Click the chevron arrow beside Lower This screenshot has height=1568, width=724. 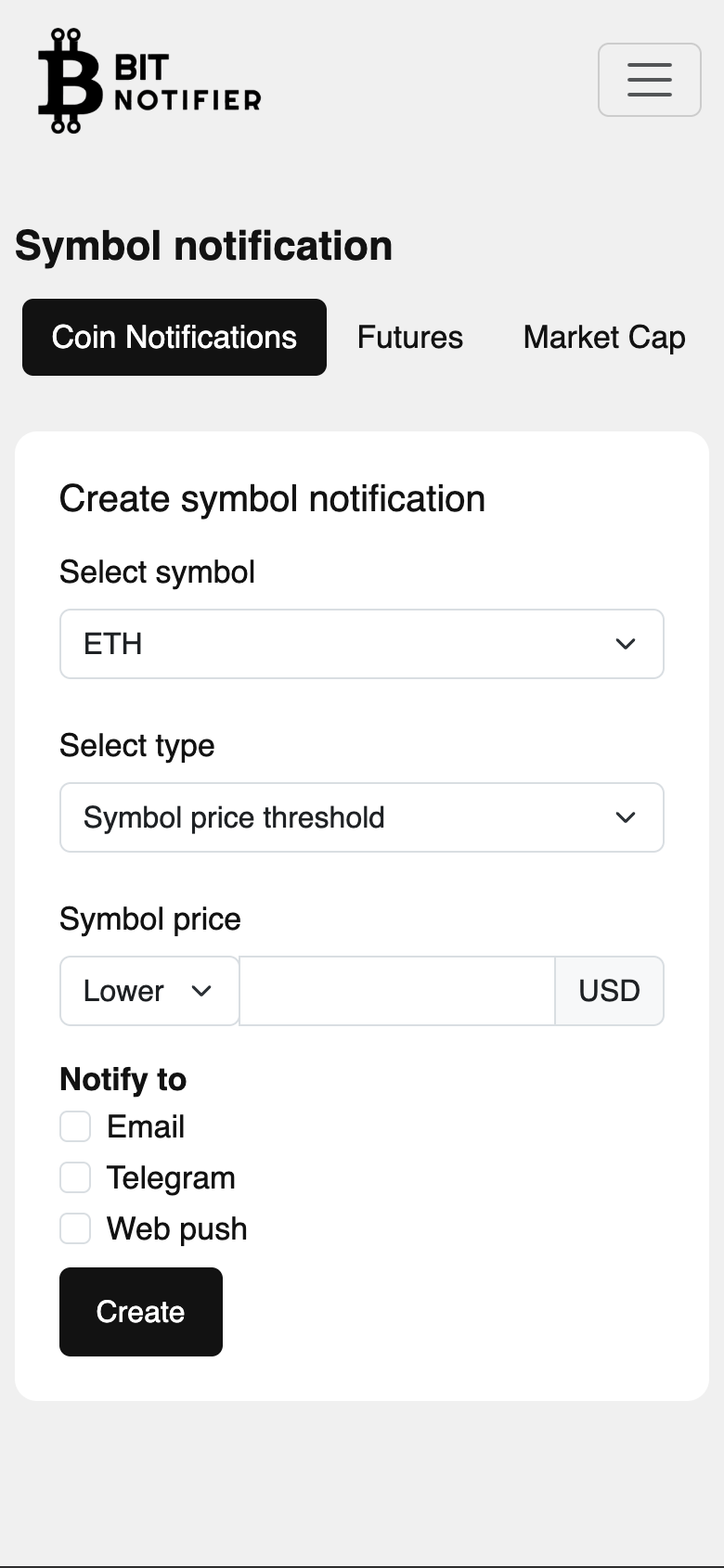(x=201, y=991)
